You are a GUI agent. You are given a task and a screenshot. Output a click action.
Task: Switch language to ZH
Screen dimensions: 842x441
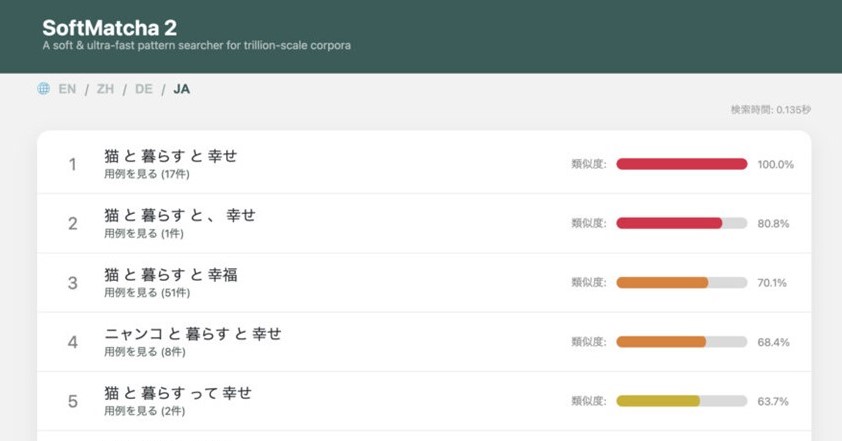[105, 89]
